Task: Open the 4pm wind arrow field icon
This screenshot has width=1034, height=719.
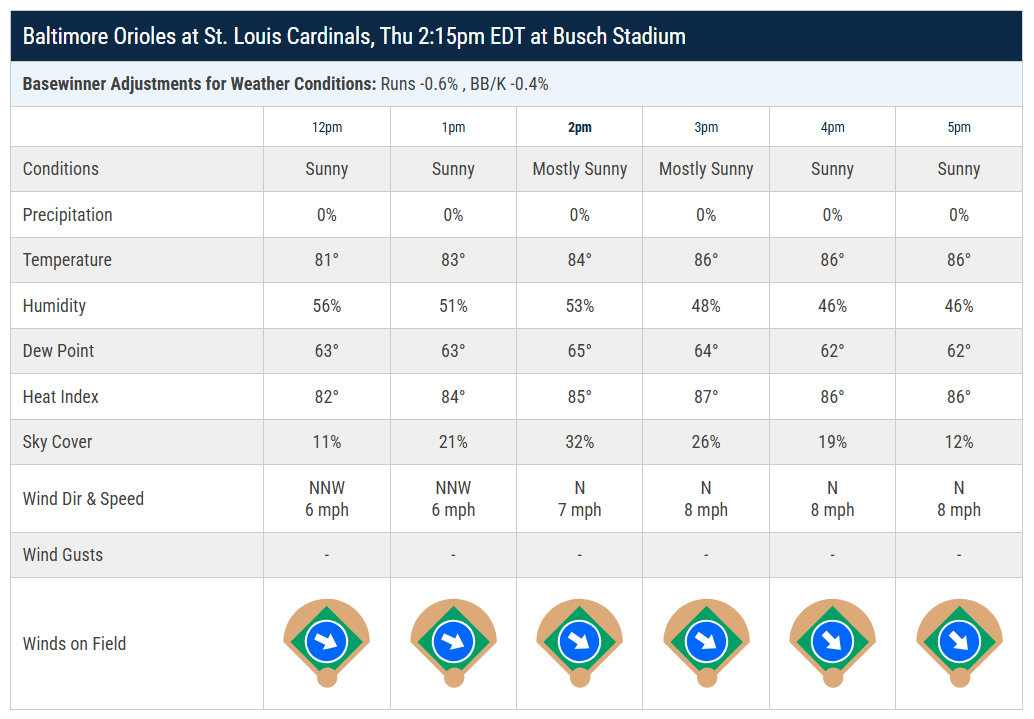Action: coord(832,643)
